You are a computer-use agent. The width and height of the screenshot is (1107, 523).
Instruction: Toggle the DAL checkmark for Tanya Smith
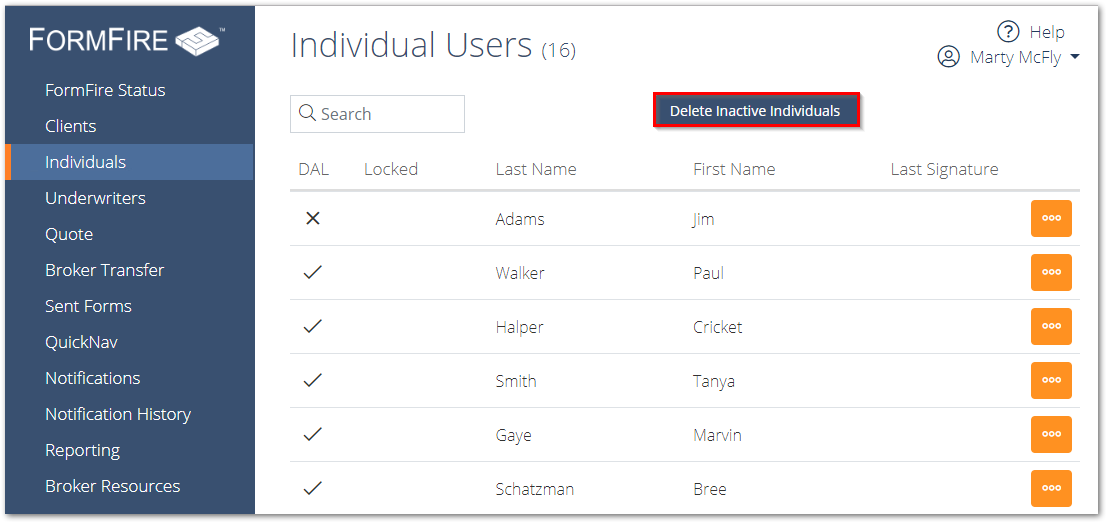(313, 381)
